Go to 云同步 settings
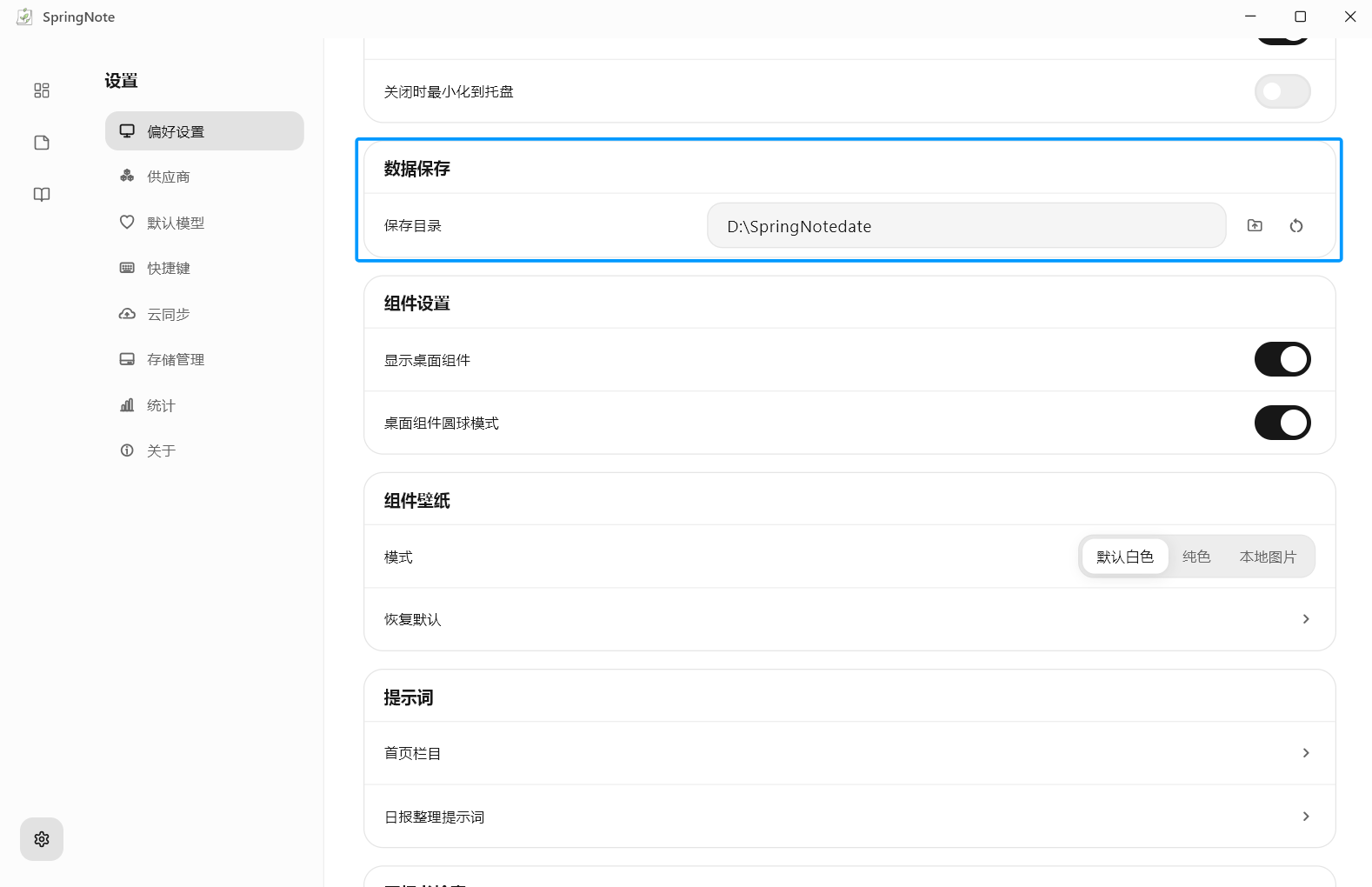The height and width of the screenshot is (887, 1372). (x=204, y=314)
